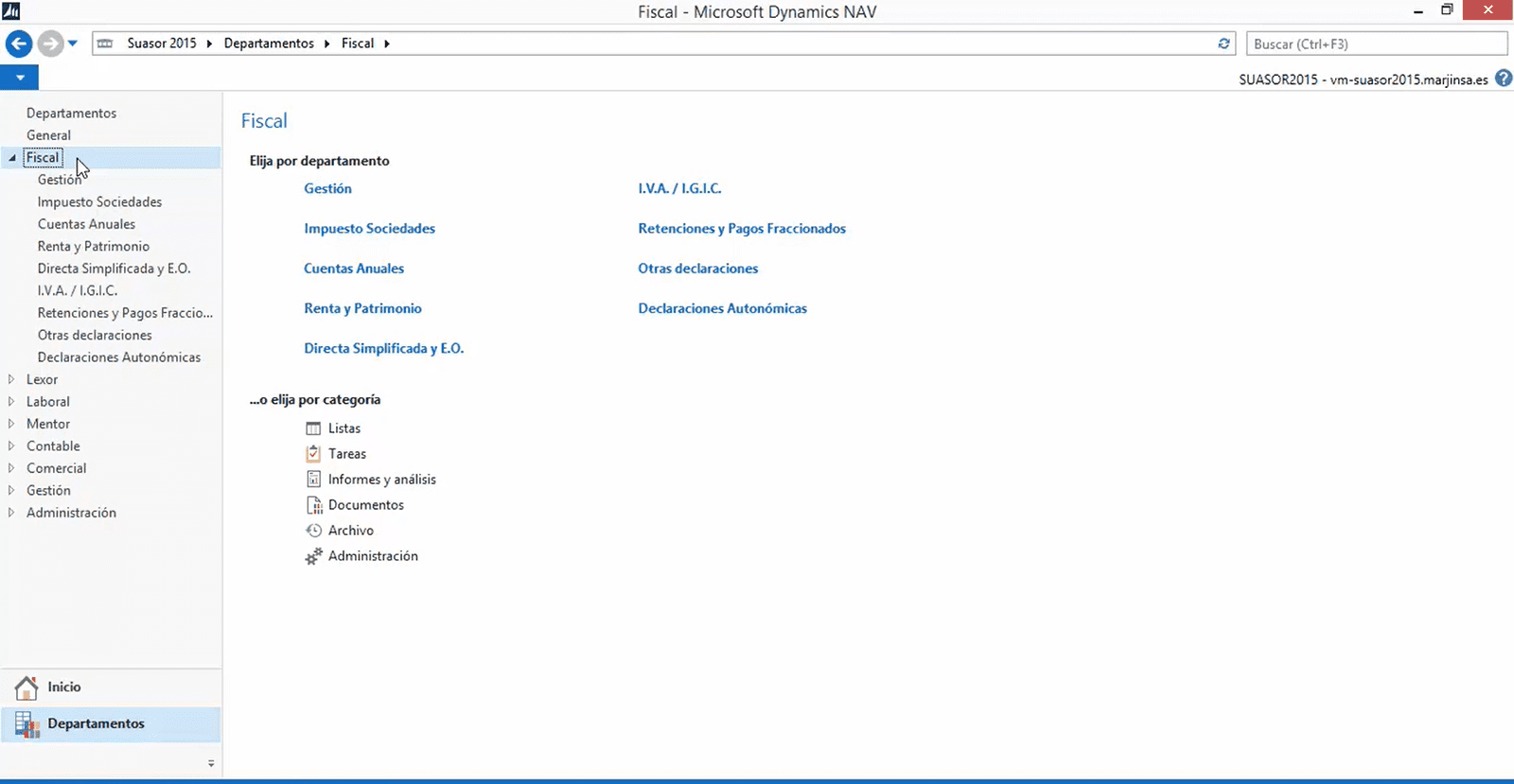Open the Cuentas Anuales department link
The image size is (1514, 784).
[x=354, y=269]
